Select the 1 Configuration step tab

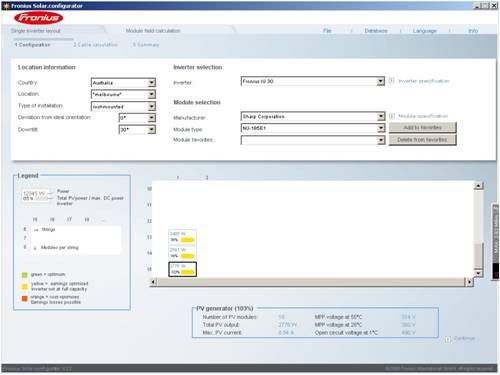(32, 45)
